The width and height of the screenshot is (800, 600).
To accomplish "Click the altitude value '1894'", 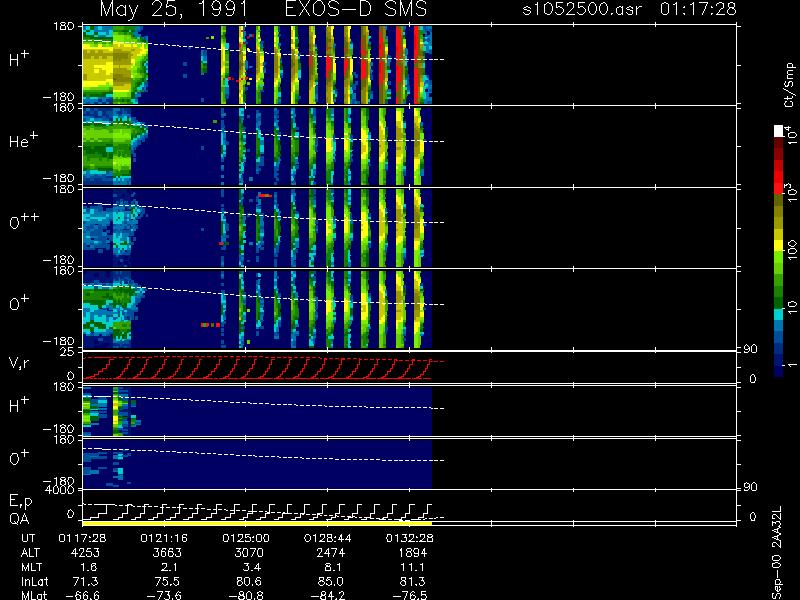I will (x=412, y=553).
